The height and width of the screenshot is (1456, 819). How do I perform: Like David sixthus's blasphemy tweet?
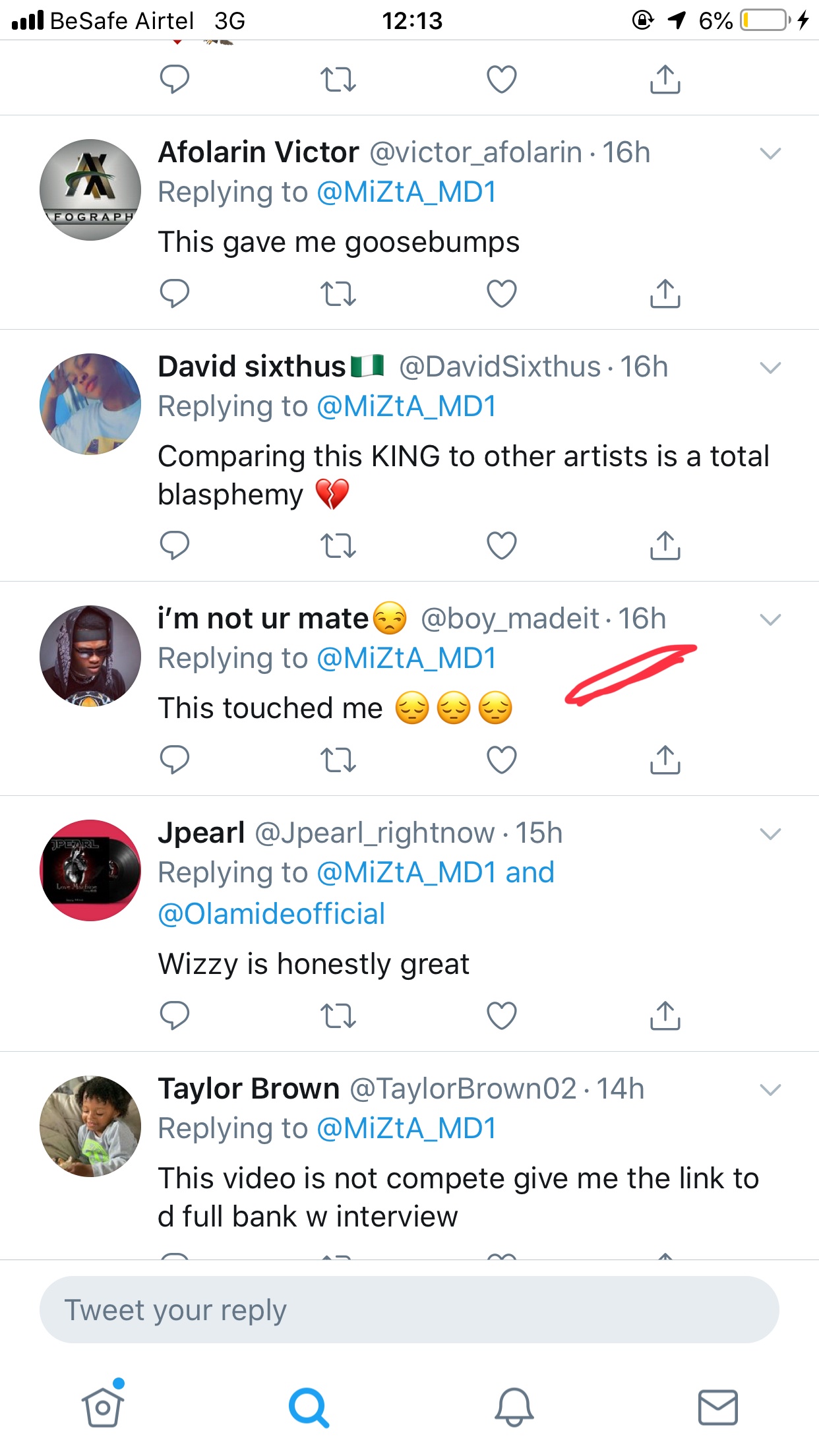pos(501,545)
